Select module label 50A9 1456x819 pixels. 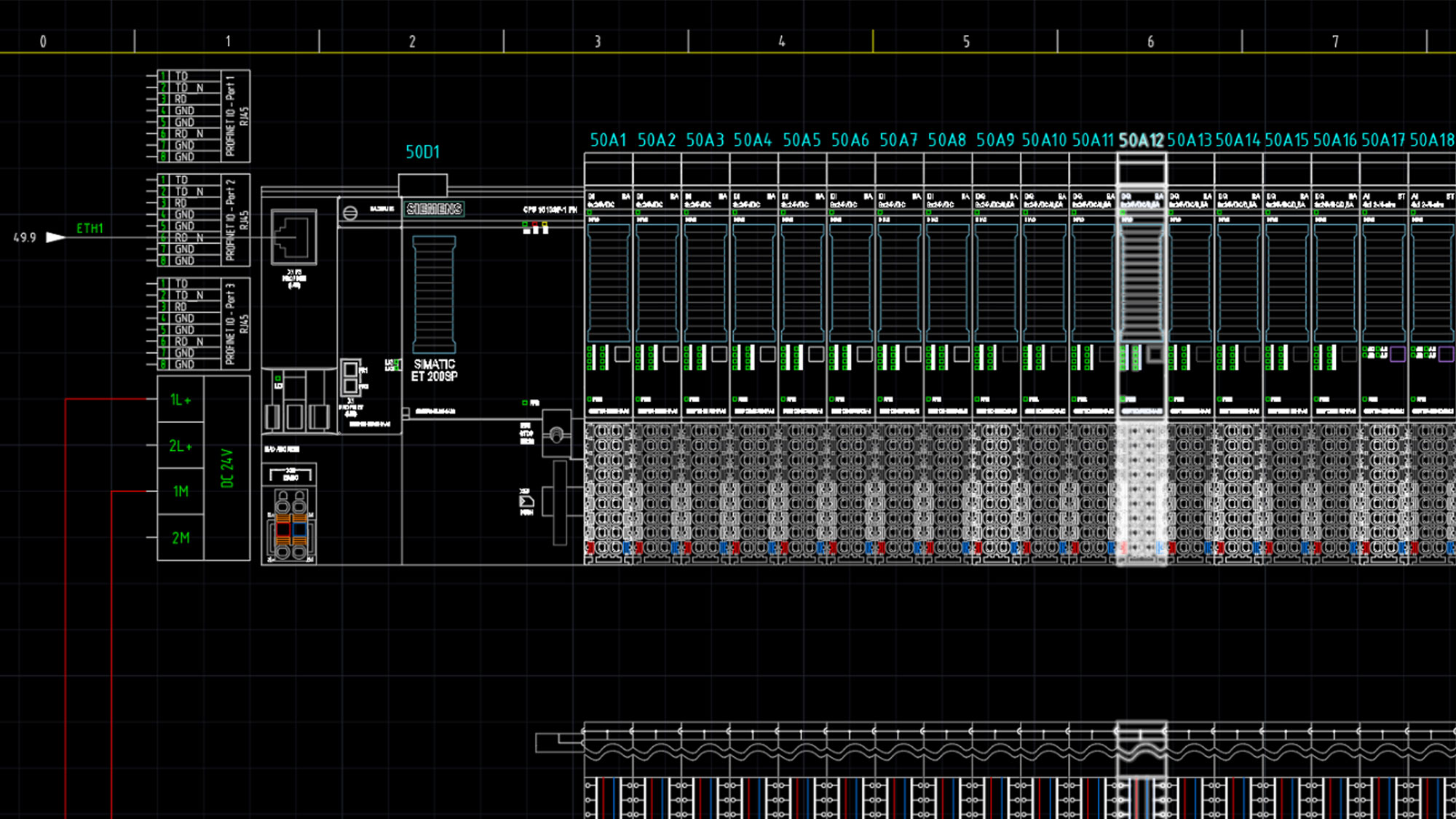tap(995, 140)
